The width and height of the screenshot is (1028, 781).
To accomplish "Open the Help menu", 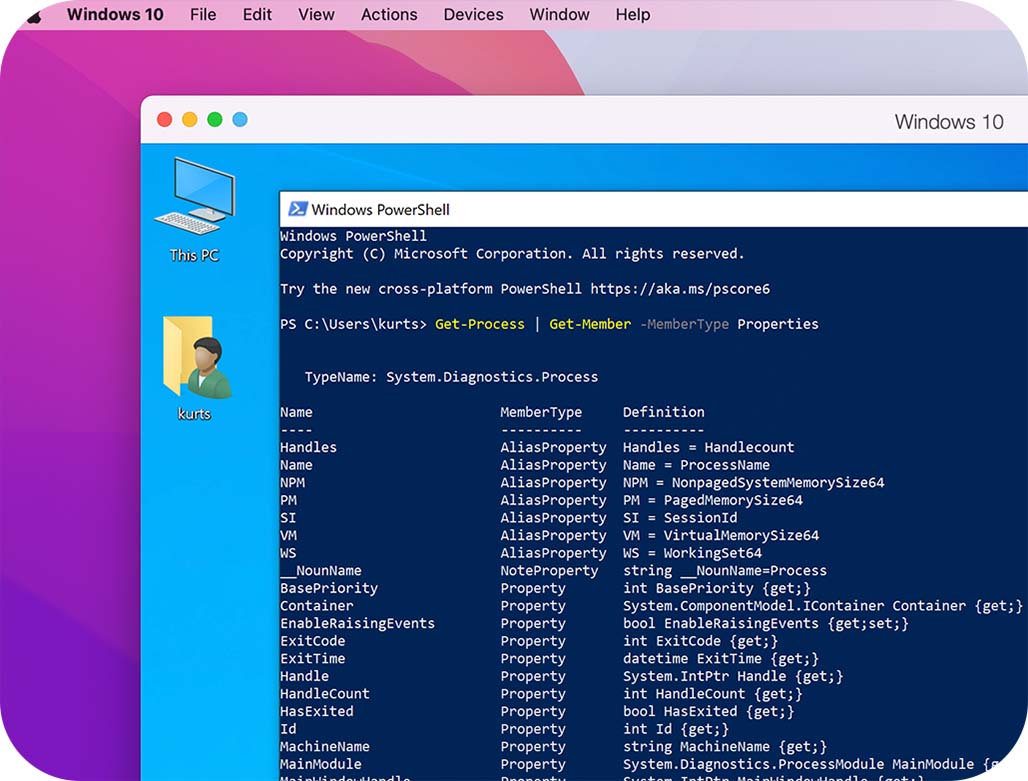I will [633, 14].
